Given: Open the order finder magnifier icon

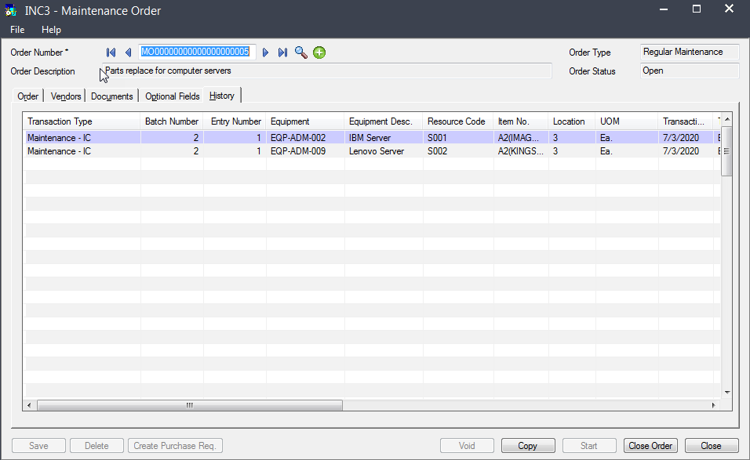Looking at the screenshot, I should (x=301, y=52).
